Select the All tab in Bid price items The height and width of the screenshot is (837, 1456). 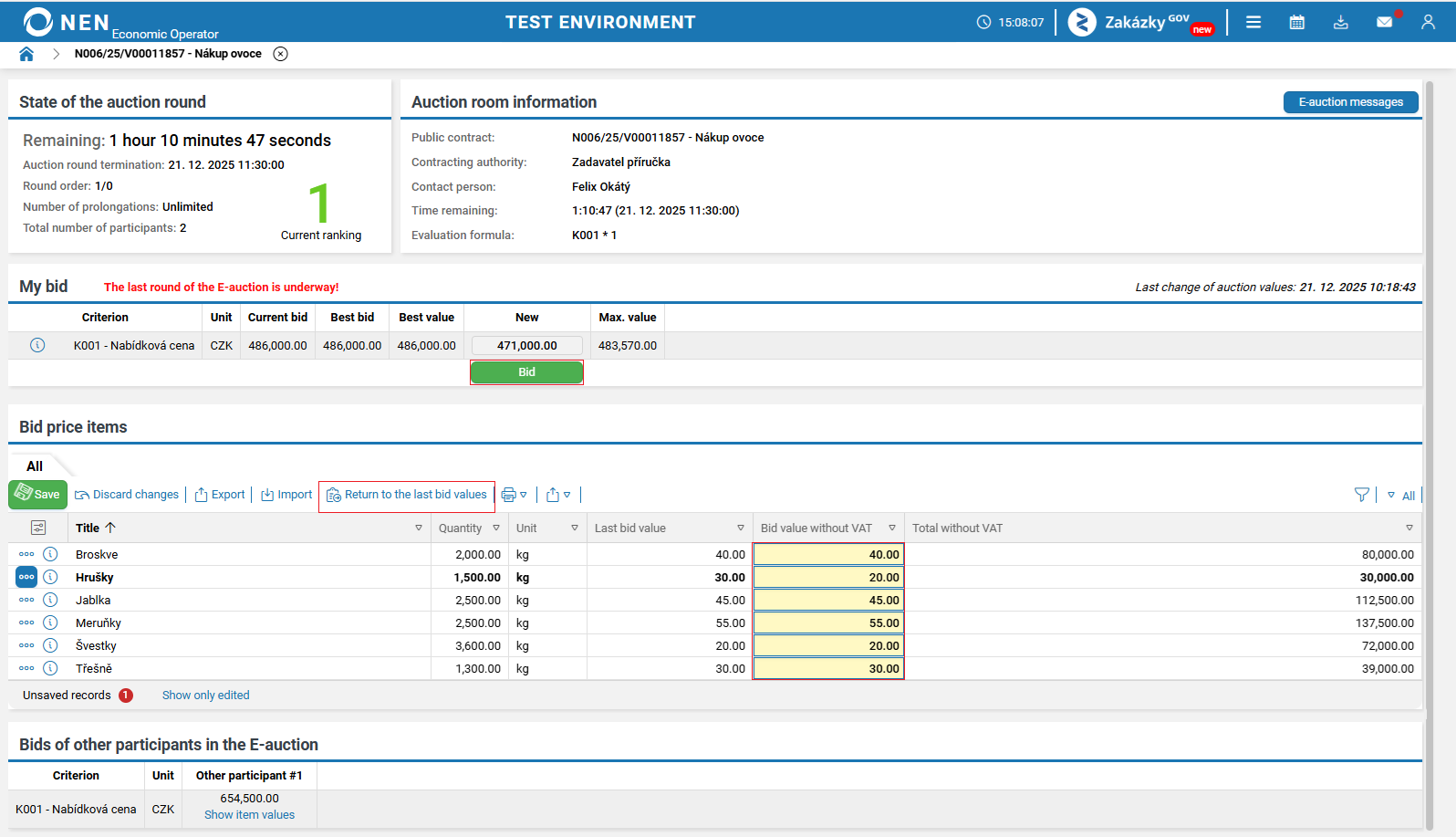(35, 466)
